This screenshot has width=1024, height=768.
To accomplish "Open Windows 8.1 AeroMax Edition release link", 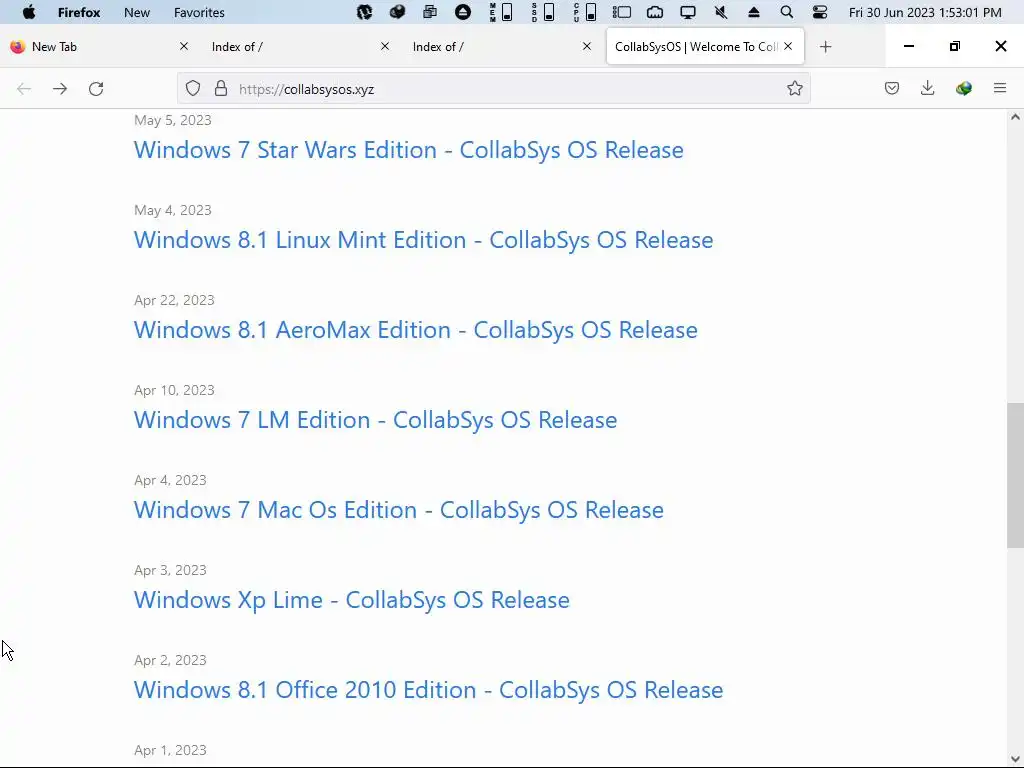I will [415, 330].
